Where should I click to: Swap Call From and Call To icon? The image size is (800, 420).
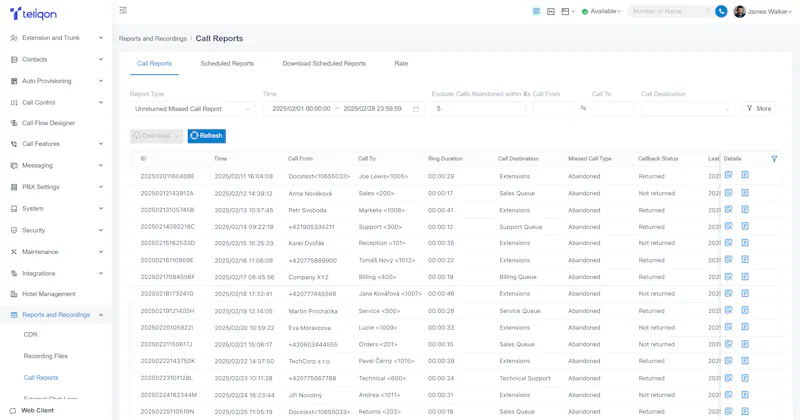click(x=583, y=108)
